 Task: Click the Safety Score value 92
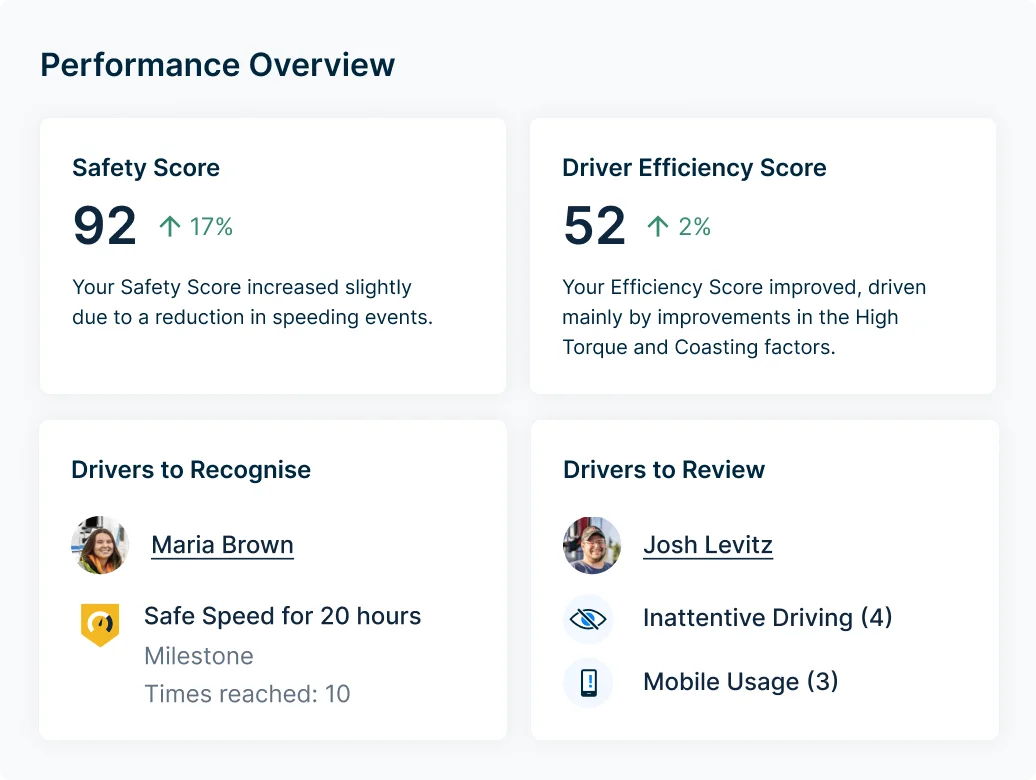pyautogui.click(x=104, y=226)
